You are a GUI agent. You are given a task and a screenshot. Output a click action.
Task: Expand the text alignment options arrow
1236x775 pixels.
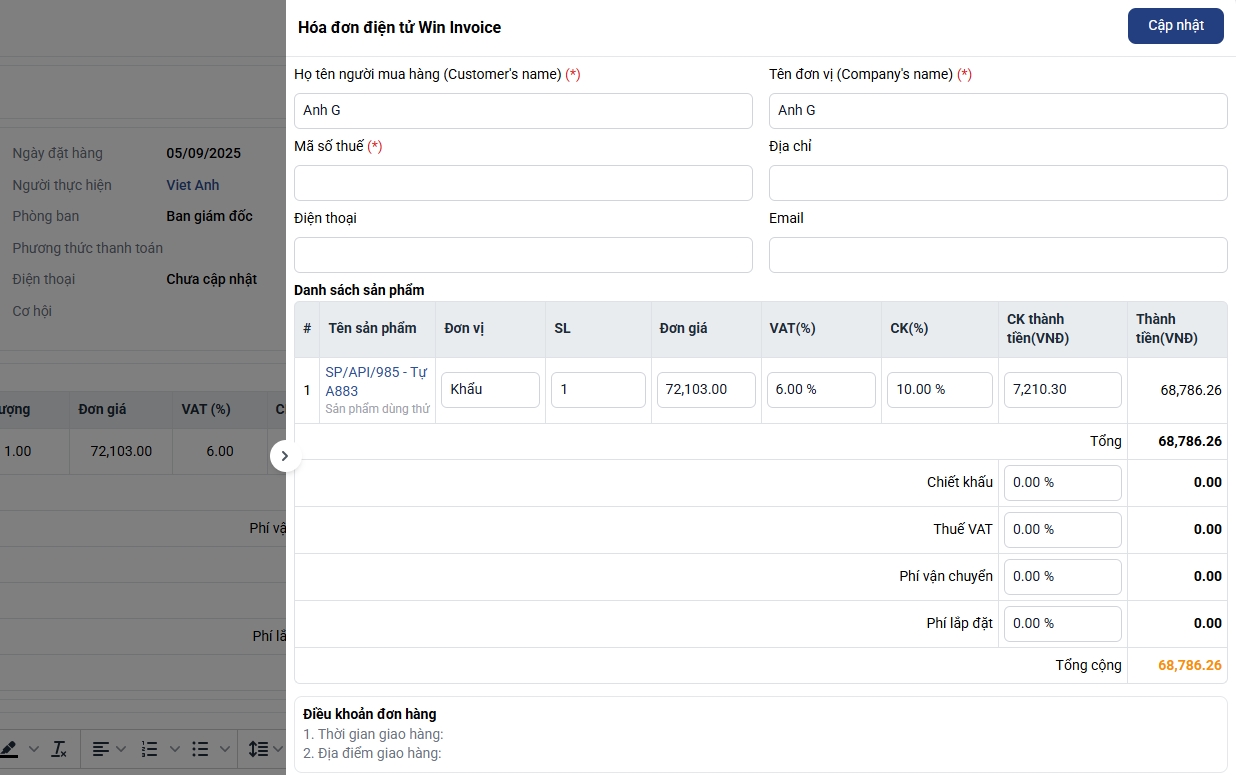point(121,748)
